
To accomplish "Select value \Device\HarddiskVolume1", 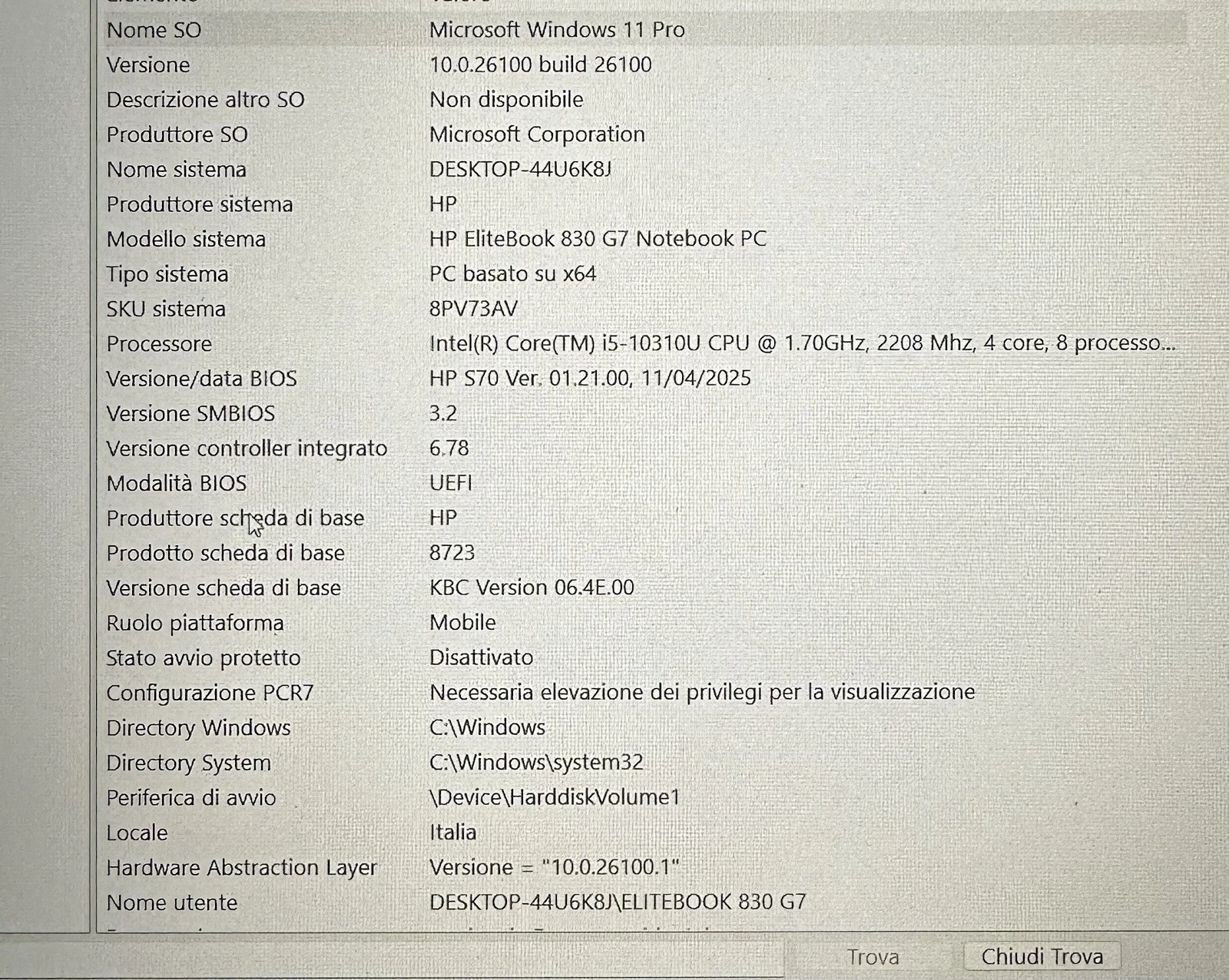I will pyautogui.click(x=555, y=798).
